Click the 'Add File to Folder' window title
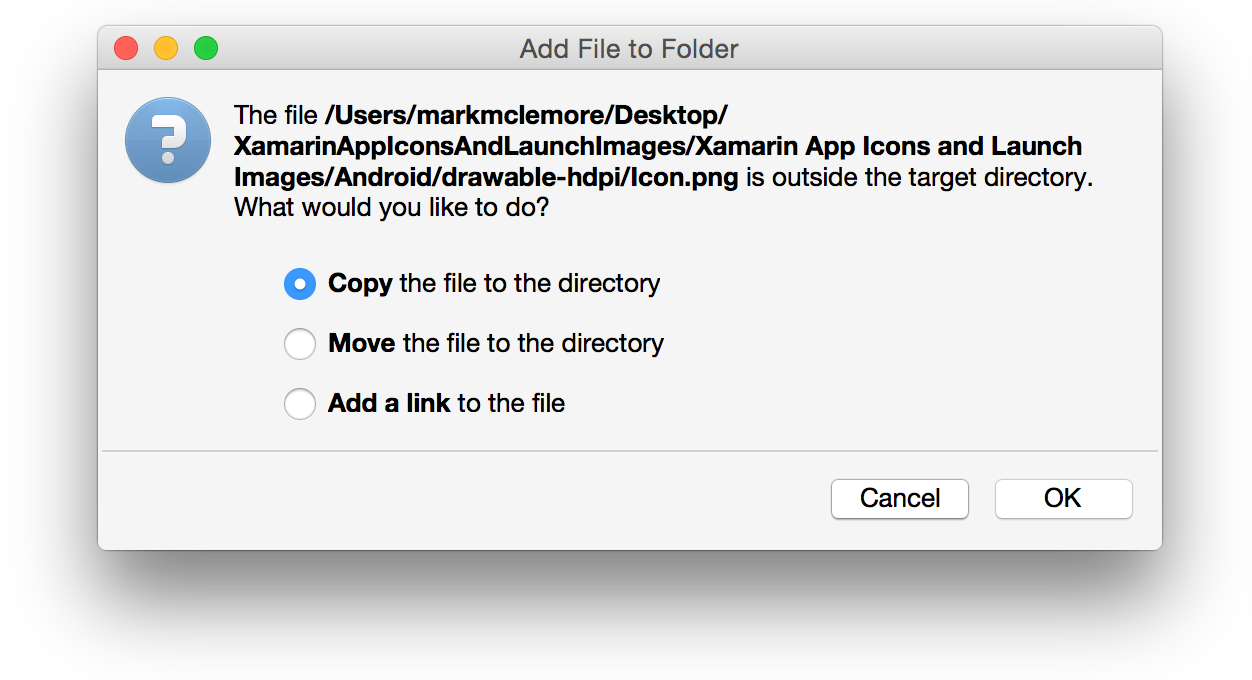 pos(629,48)
